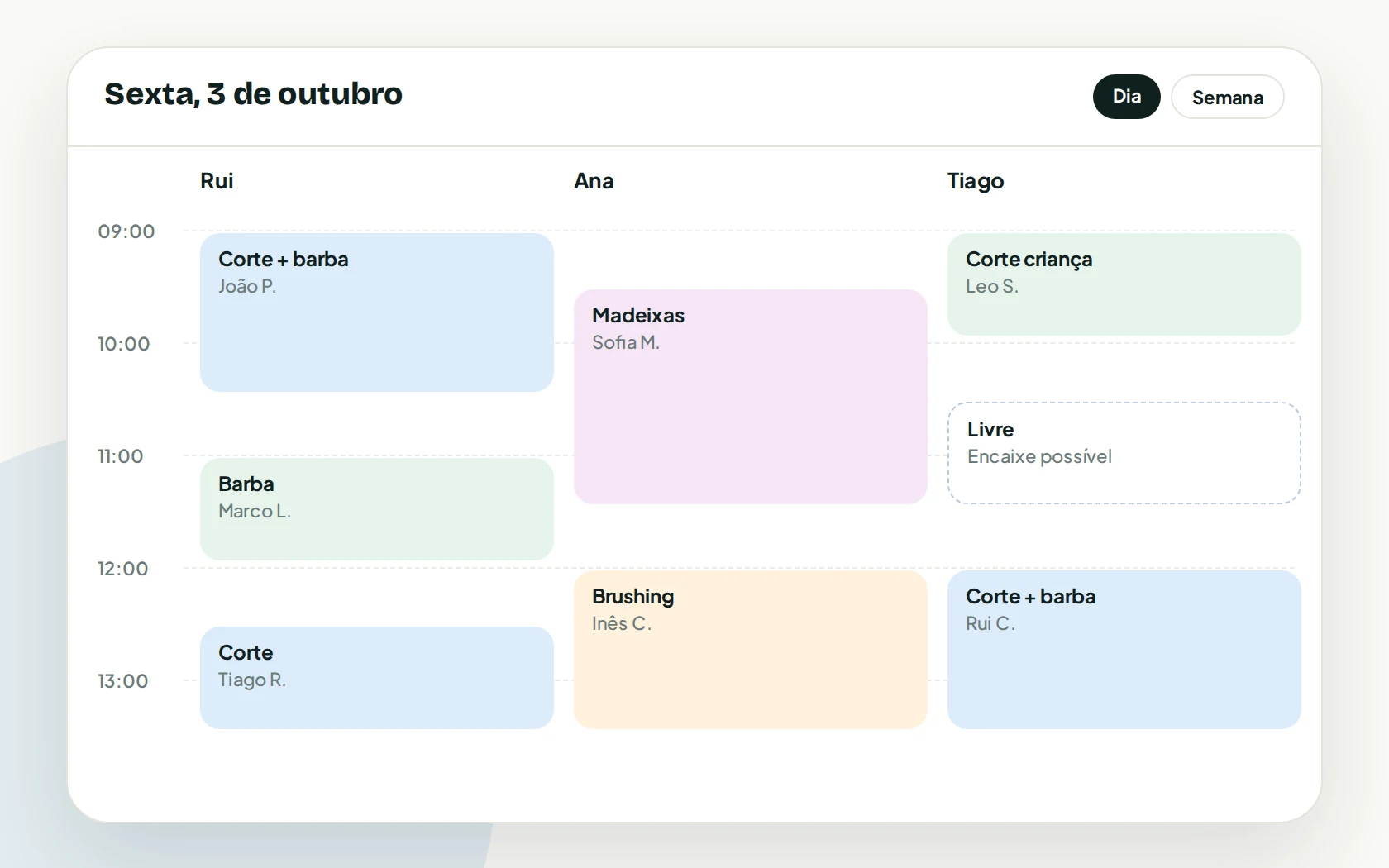Image resolution: width=1389 pixels, height=868 pixels.
Task: Select the Corte appointment for Tiago R.
Action: 376,678
